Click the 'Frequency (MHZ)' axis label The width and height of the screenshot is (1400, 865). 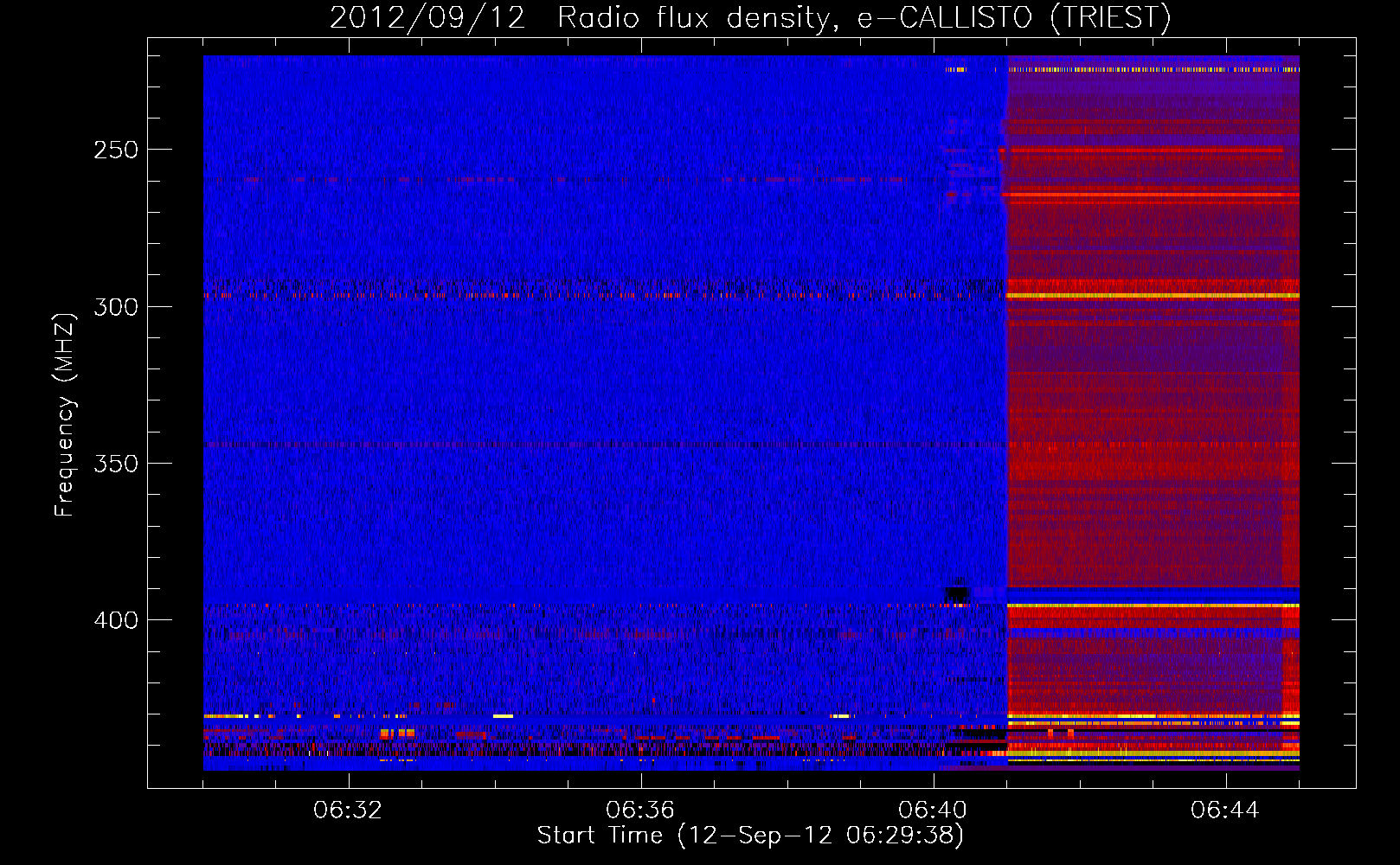click(65, 414)
